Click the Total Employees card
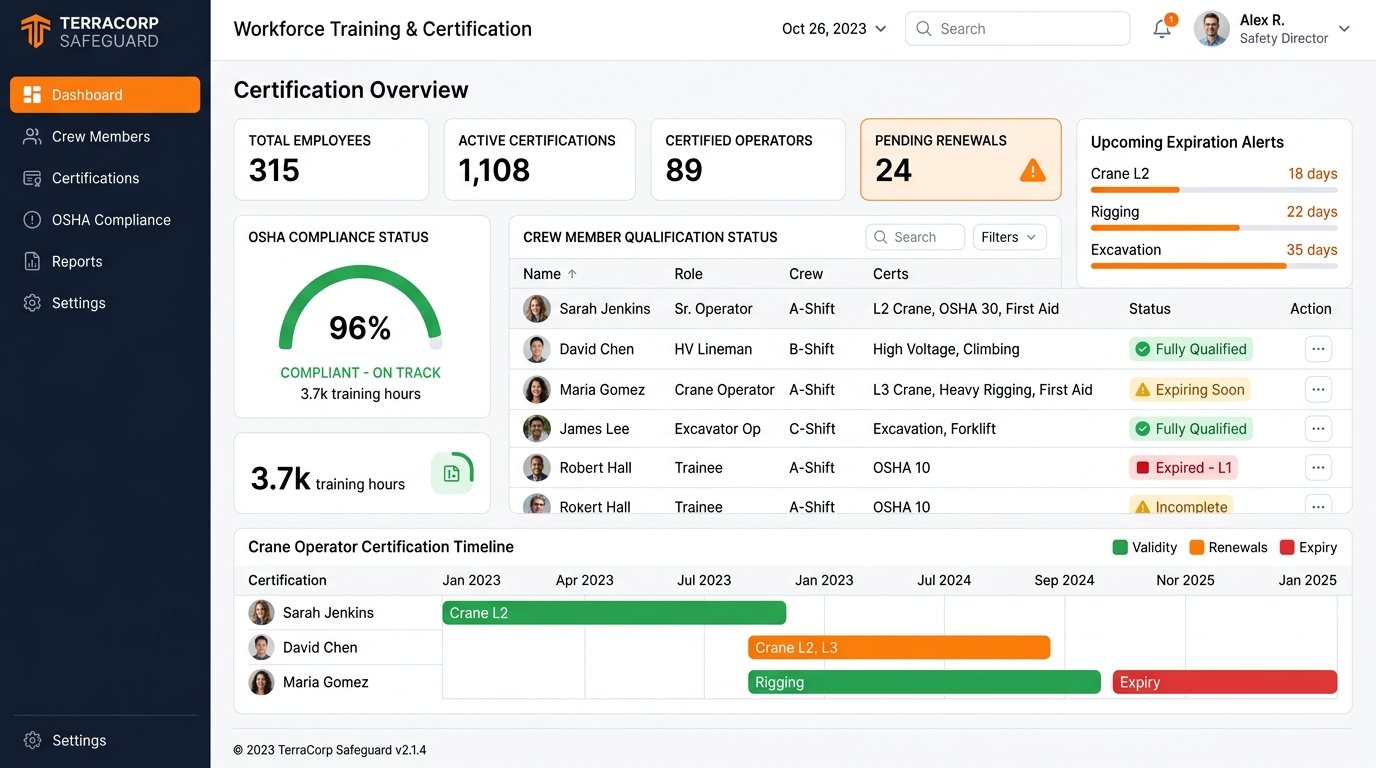The image size is (1376, 768). (331, 160)
